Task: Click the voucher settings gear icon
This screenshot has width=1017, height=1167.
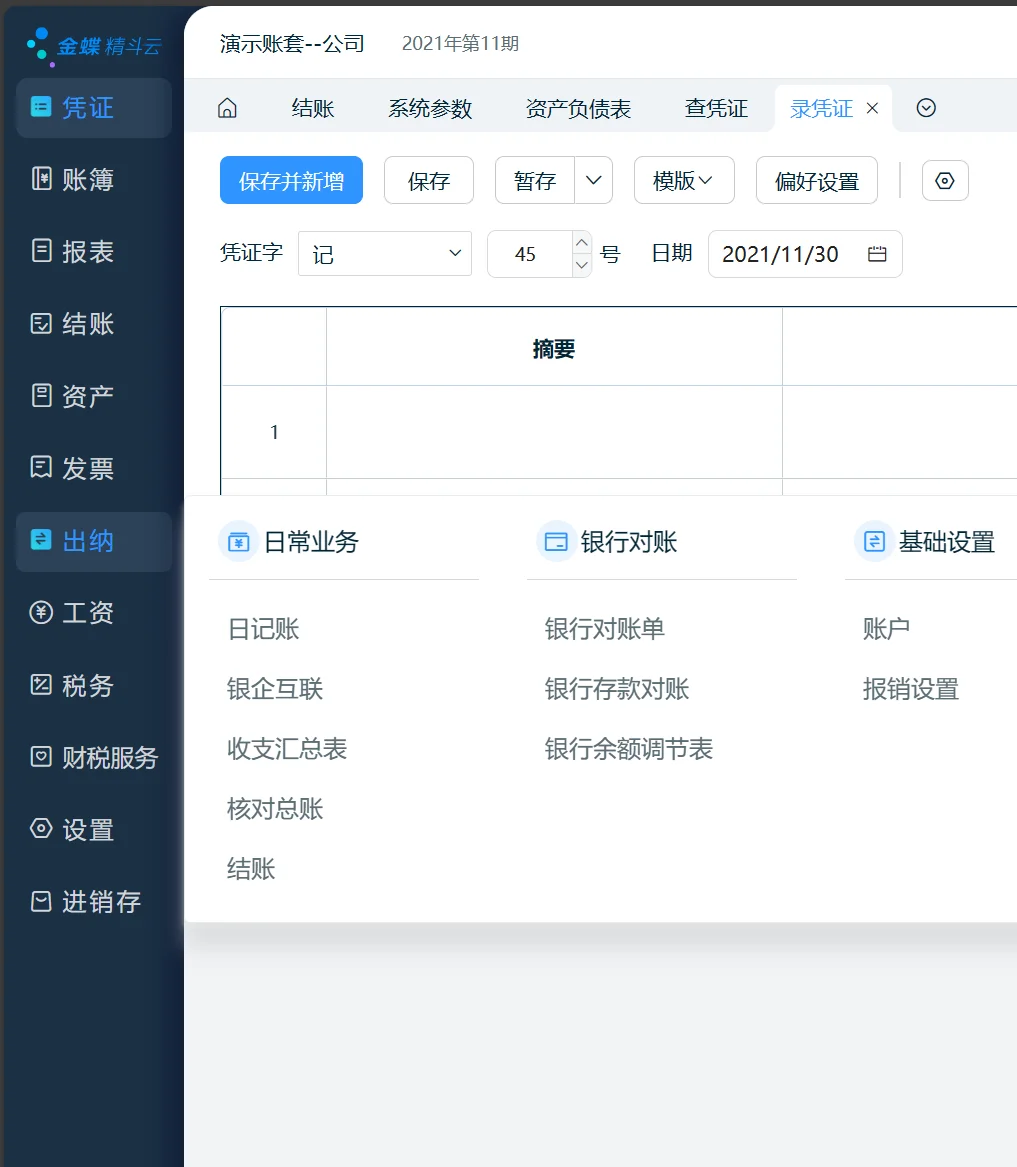Action: coord(944,180)
